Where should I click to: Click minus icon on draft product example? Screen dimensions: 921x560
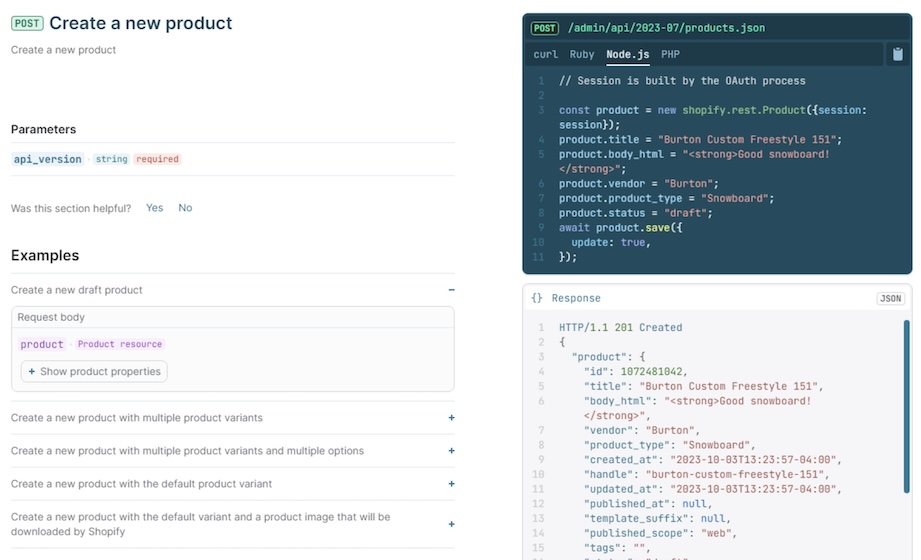[451, 290]
